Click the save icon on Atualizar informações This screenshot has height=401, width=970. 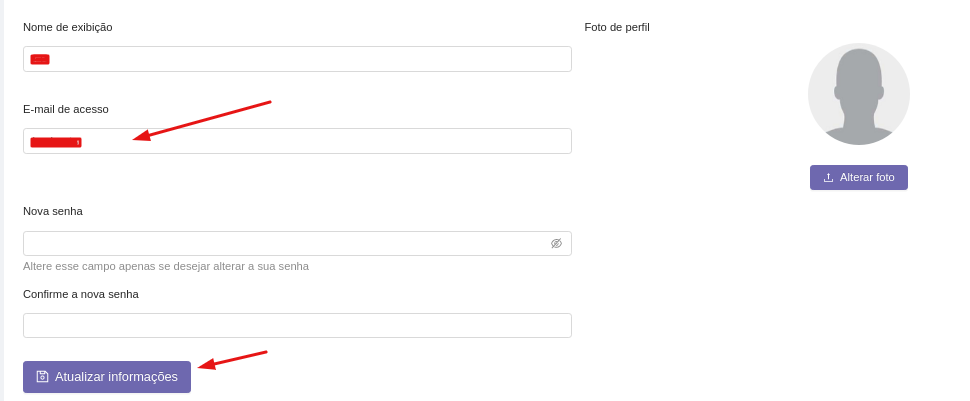(x=42, y=377)
